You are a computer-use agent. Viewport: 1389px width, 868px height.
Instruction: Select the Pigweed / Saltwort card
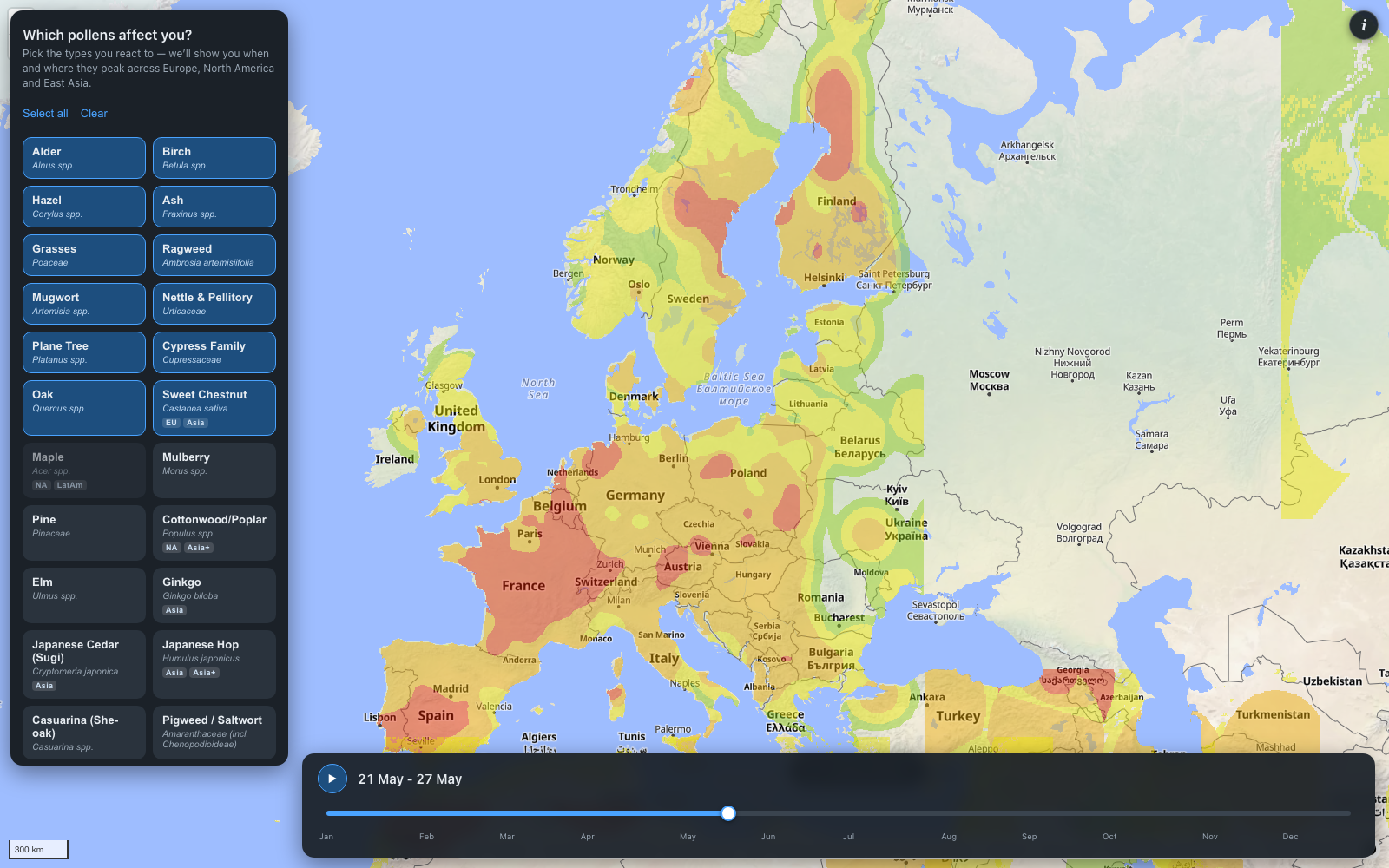point(214,733)
